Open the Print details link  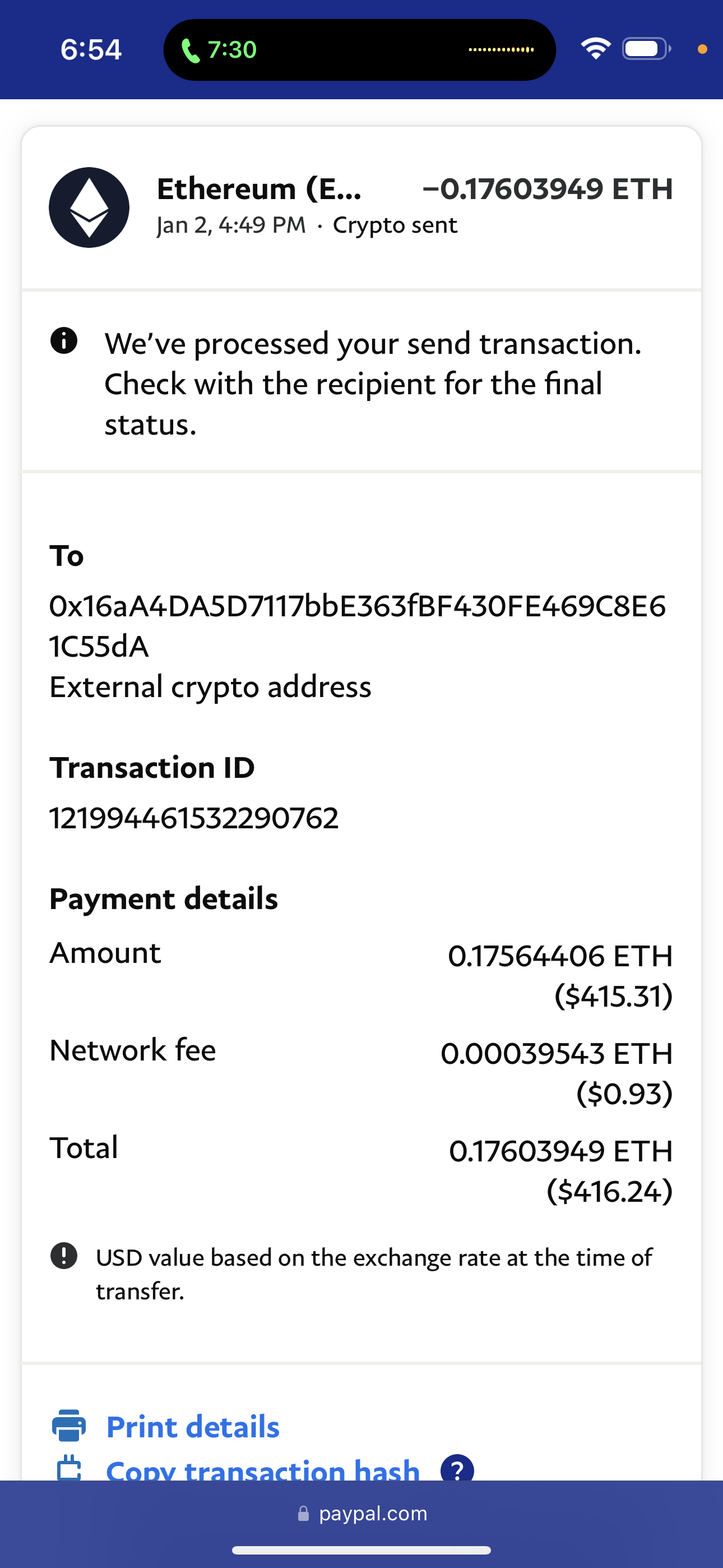tap(193, 1427)
